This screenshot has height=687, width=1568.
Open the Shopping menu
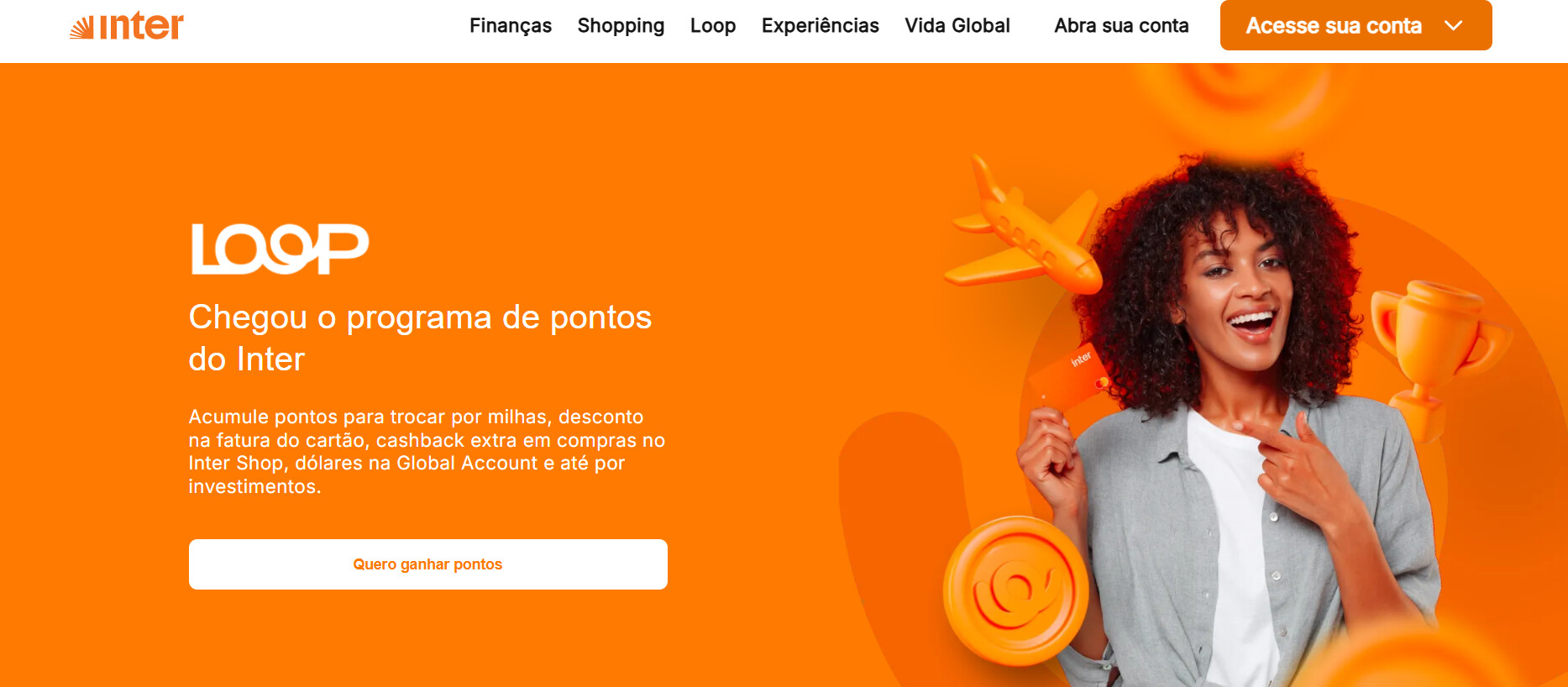(621, 26)
